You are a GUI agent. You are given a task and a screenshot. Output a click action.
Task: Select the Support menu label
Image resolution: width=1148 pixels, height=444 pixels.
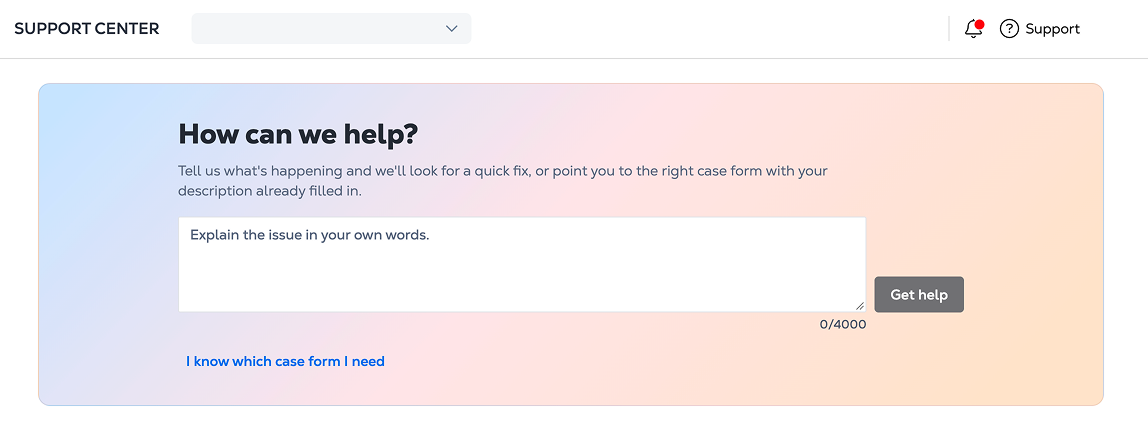point(1052,29)
